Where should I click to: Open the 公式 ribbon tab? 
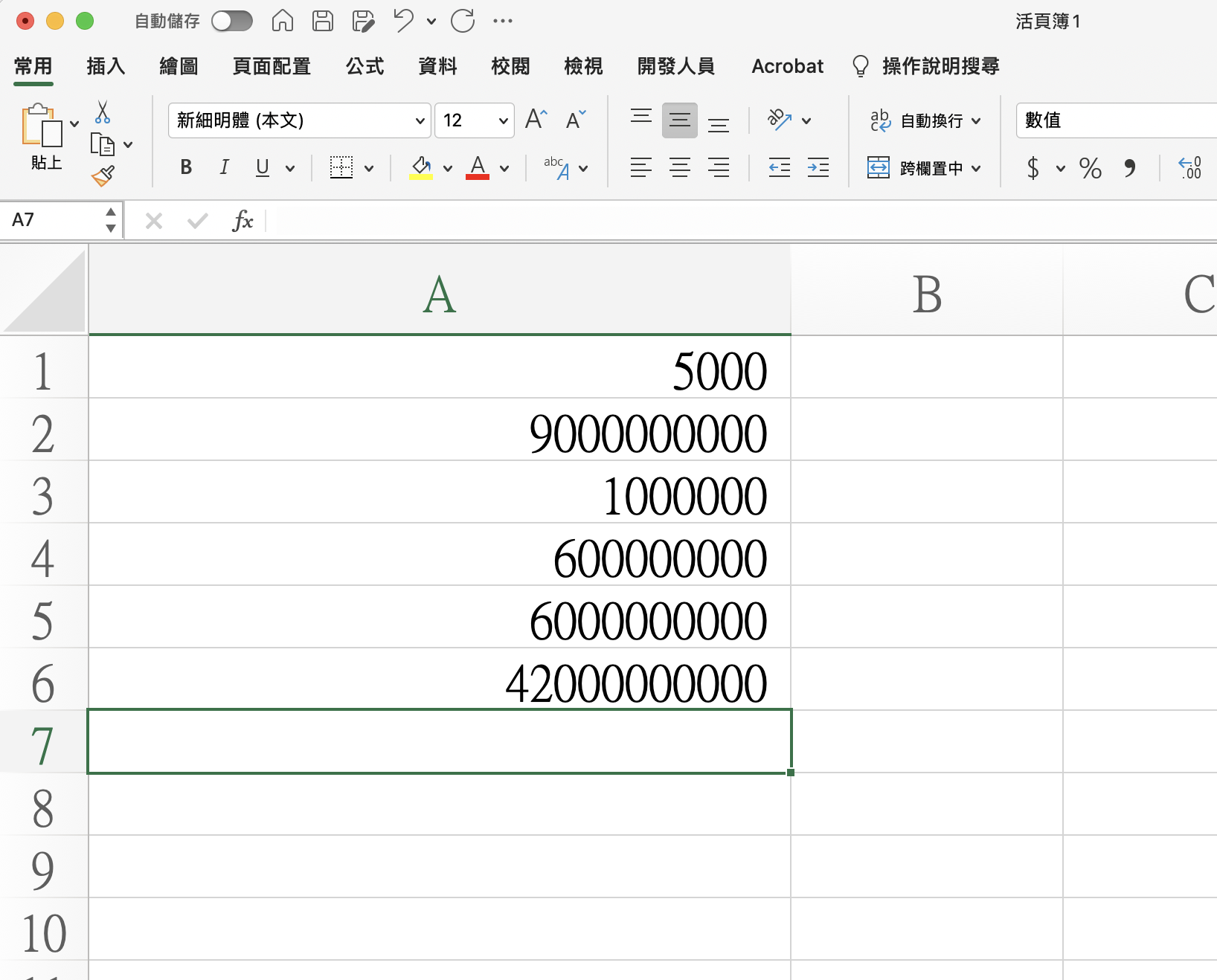(365, 66)
